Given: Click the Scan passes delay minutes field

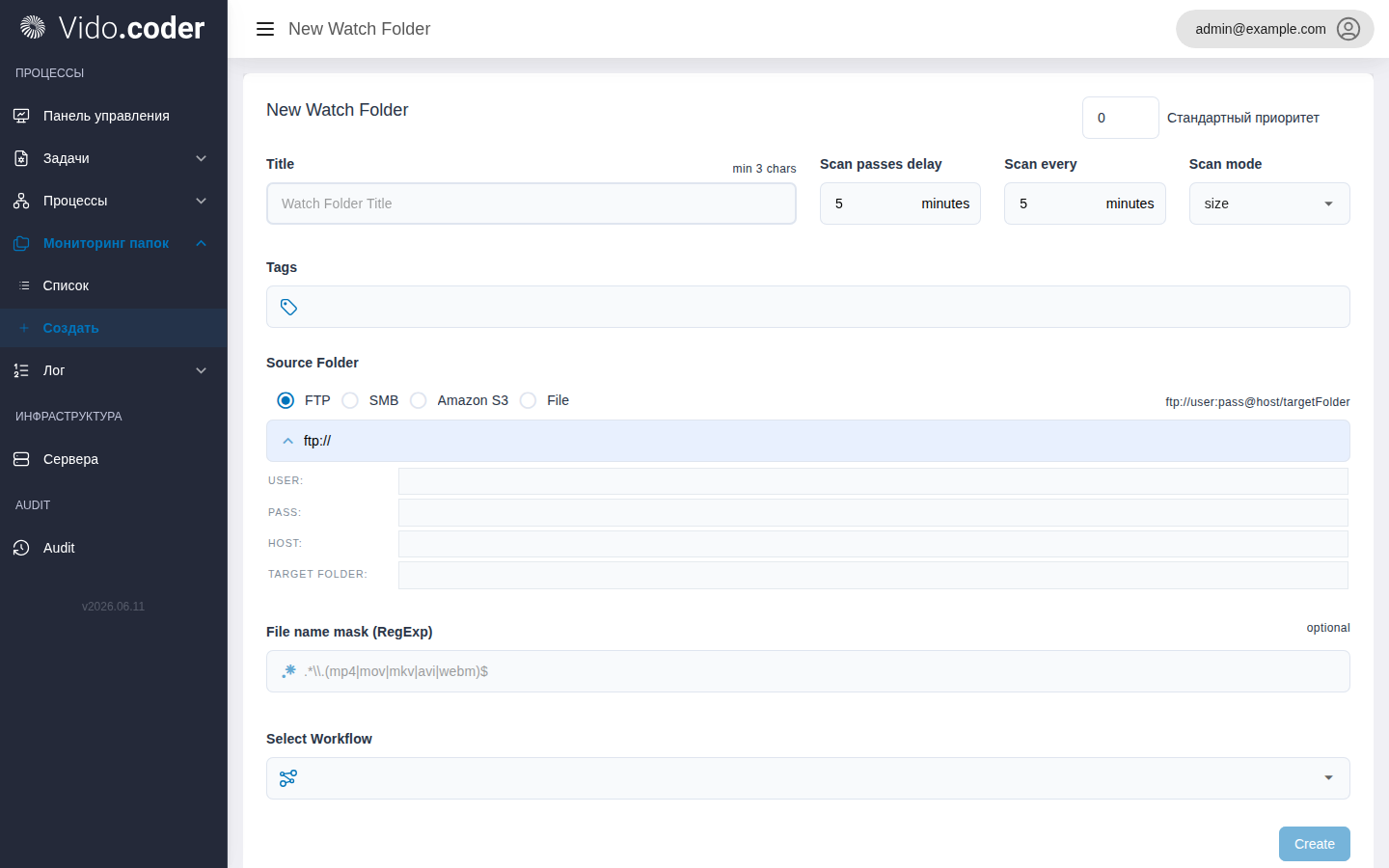Looking at the screenshot, I should (x=900, y=203).
